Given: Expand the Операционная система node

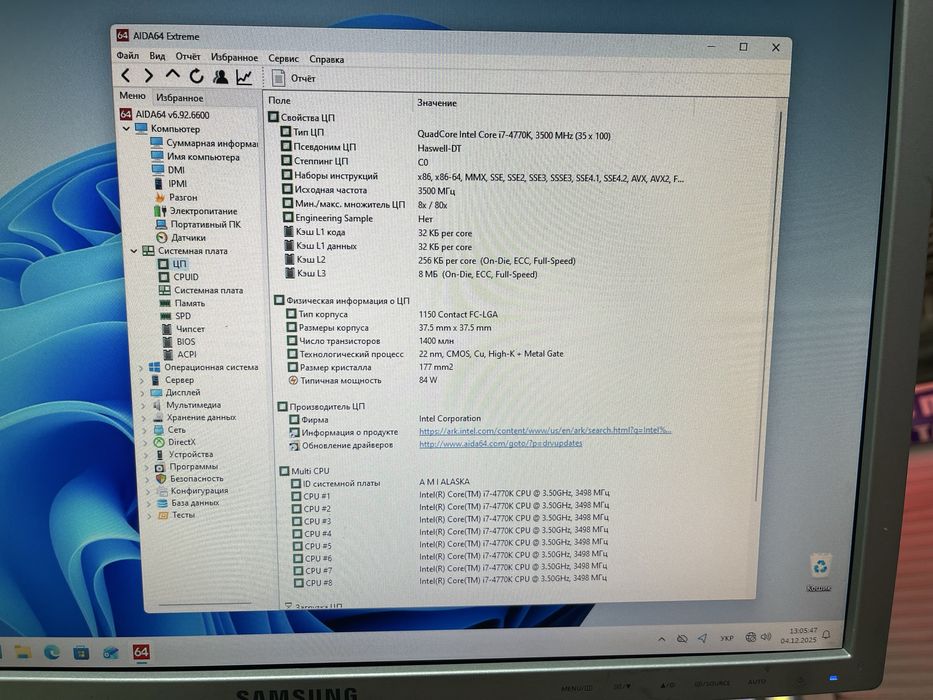Looking at the screenshot, I should (x=140, y=368).
